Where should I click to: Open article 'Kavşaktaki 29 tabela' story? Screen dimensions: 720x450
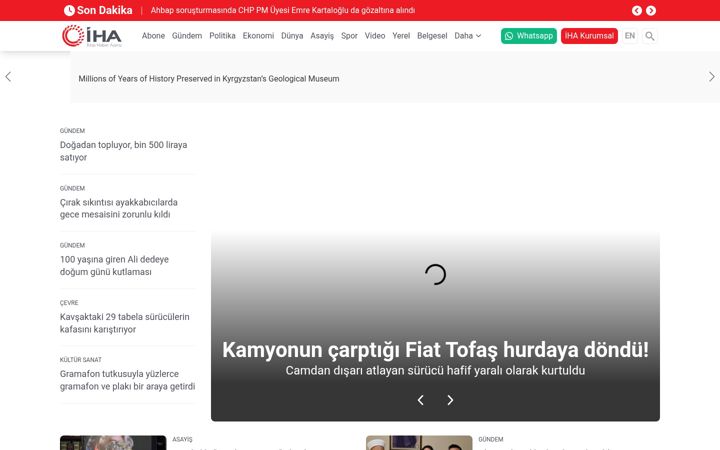point(124,323)
